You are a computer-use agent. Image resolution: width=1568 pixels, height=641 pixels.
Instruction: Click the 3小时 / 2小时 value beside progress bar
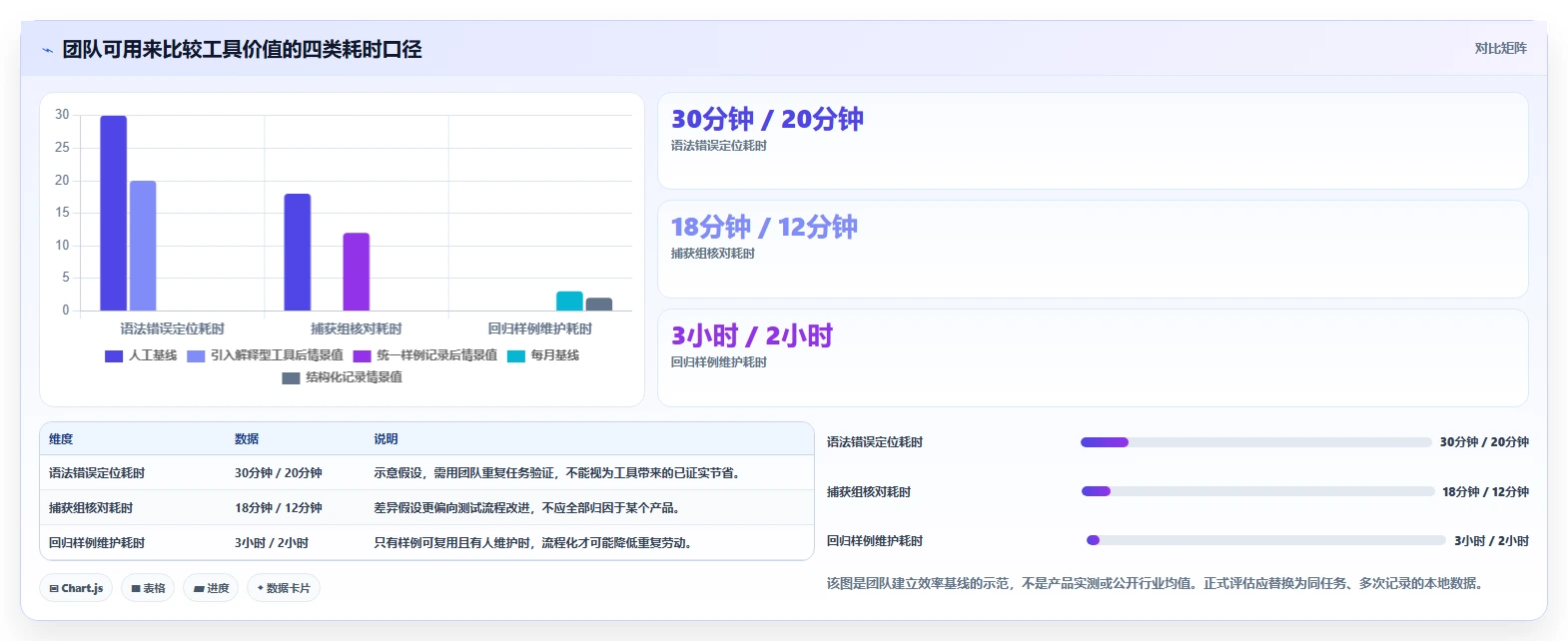click(x=1491, y=541)
